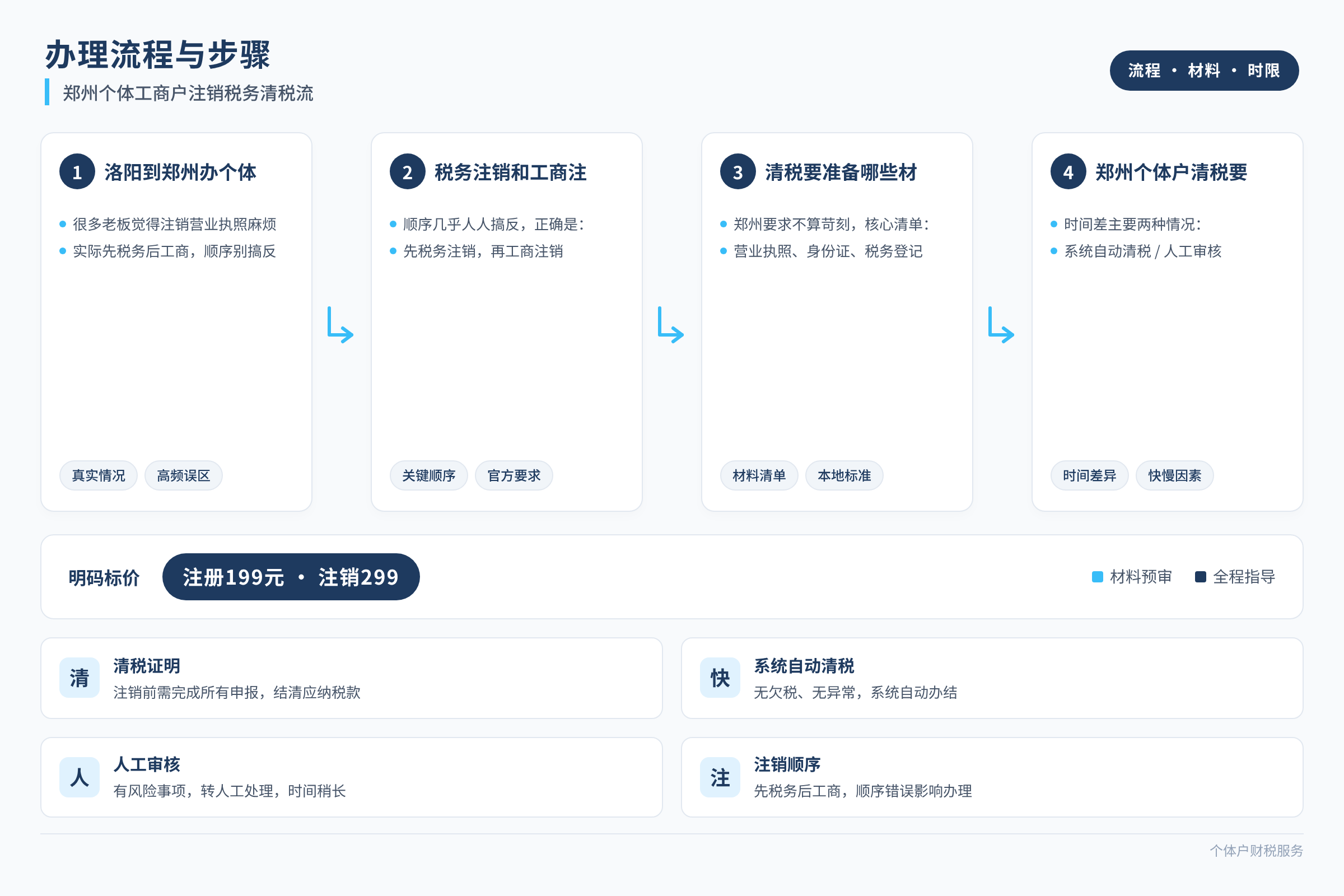The image size is (1344, 896).
Task: Click the 人工审核 card title
Action: (x=147, y=764)
